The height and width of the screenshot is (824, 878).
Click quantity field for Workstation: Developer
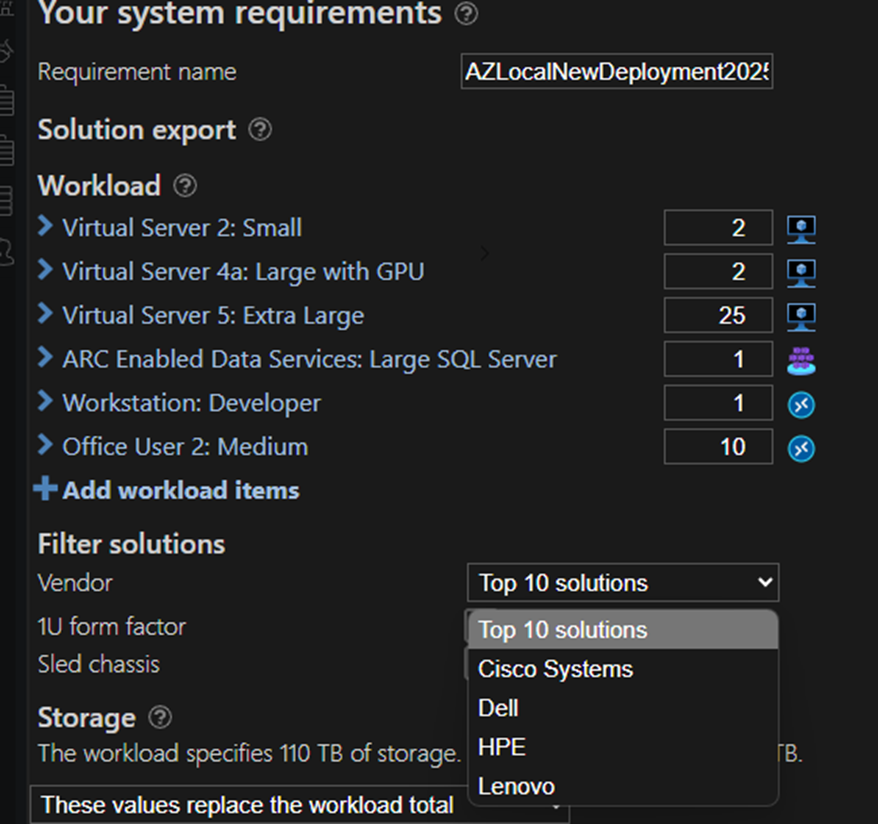pyautogui.click(x=718, y=402)
